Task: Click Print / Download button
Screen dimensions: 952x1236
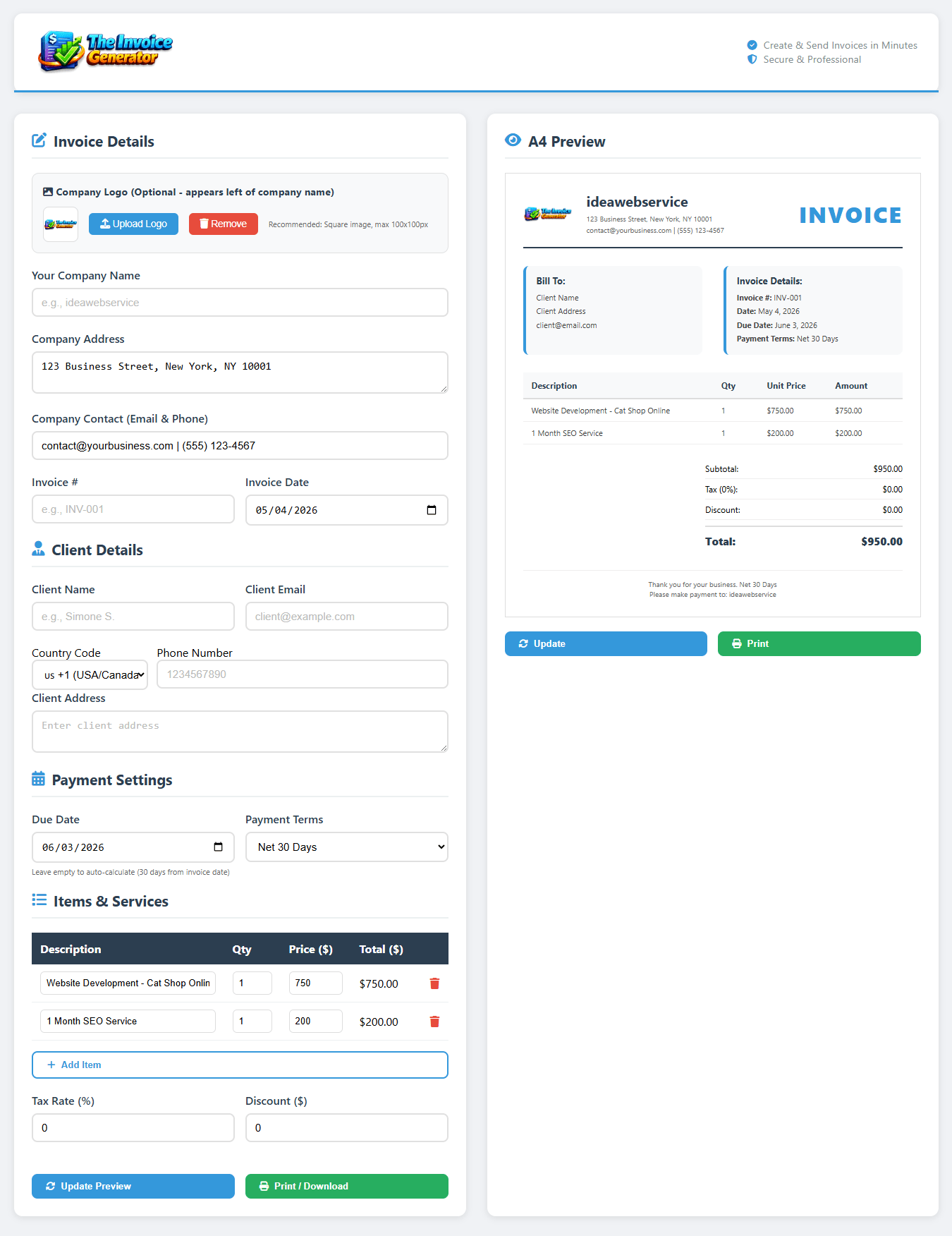Action: (x=346, y=1186)
